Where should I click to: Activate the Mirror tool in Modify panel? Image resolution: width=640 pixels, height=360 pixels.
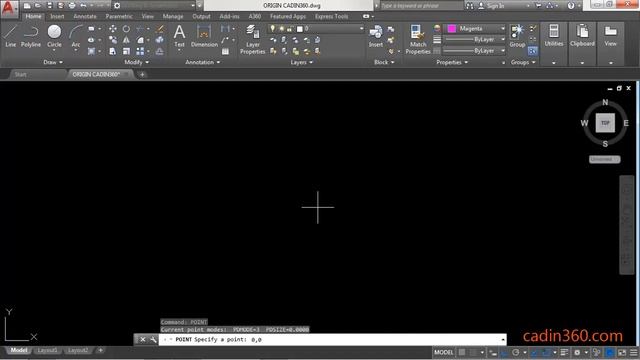[126, 40]
